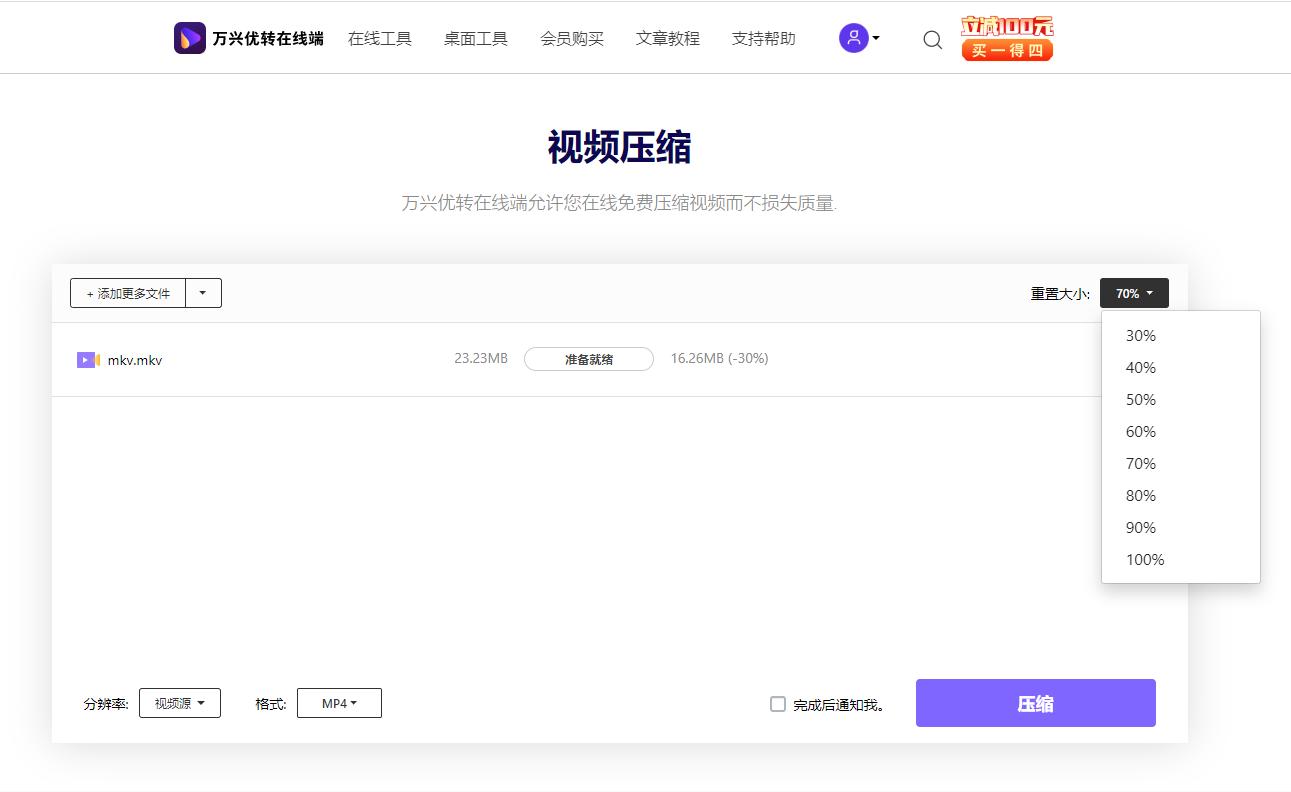Click the 支持帮助 nav item
1291x792 pixels.
tap(763, 38)
